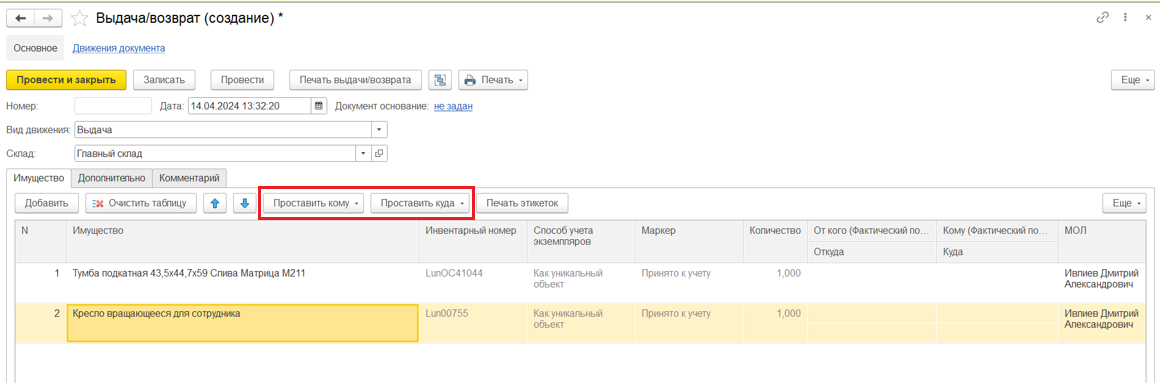Click the Печать этикеток button
Viewport: 1160px width, 383px height.
(x=522, y=203)
